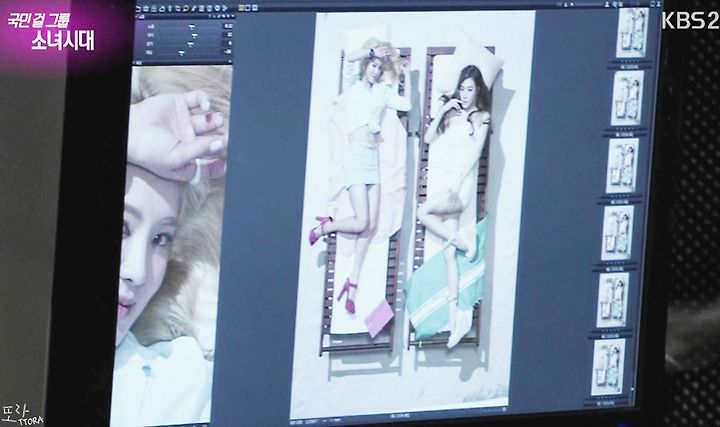Screen dimensions: 720x427
Task: Click the search magnifier above the browser
Action: pos(614,5)
